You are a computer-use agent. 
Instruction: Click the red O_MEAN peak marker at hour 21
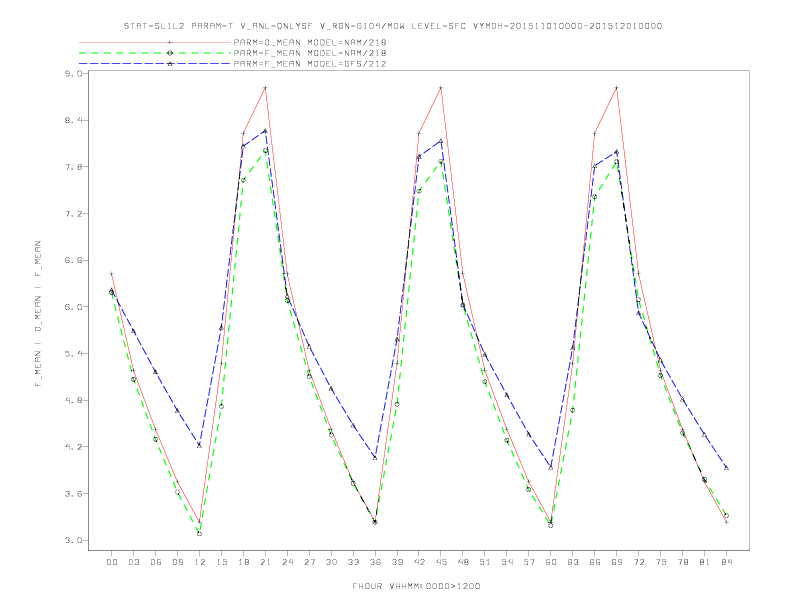[x=265, y=88]
